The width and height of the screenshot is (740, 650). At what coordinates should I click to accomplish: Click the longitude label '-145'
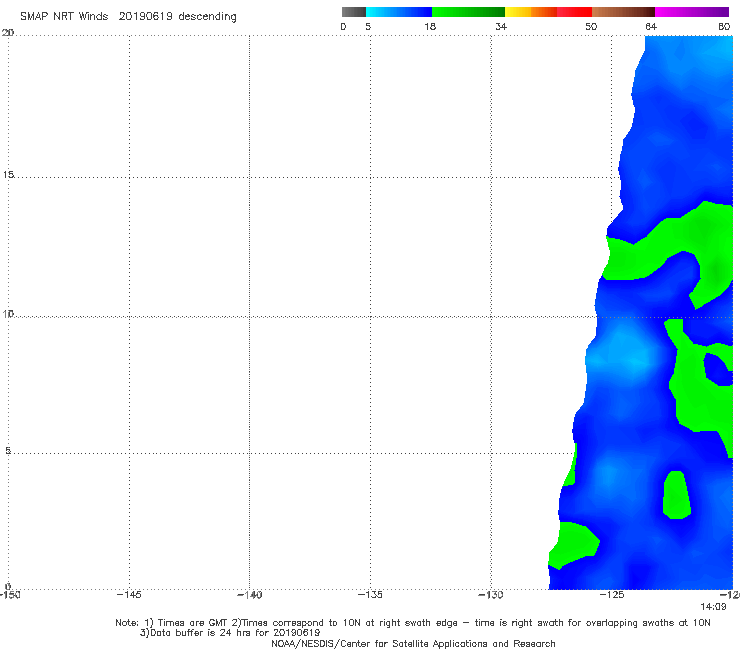click(x=129, y=595)
